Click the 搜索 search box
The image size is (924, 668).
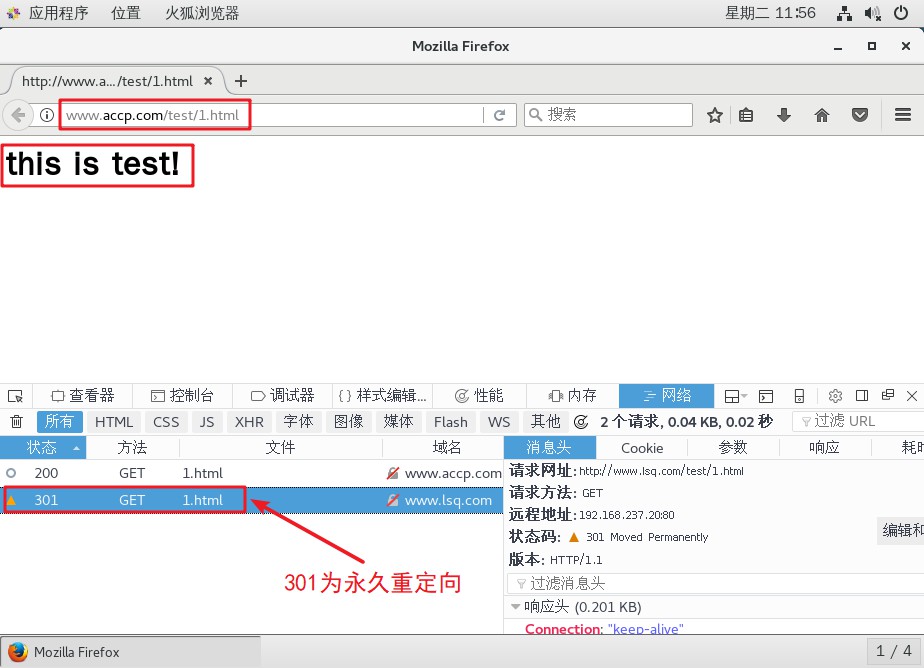coord(608,115)
